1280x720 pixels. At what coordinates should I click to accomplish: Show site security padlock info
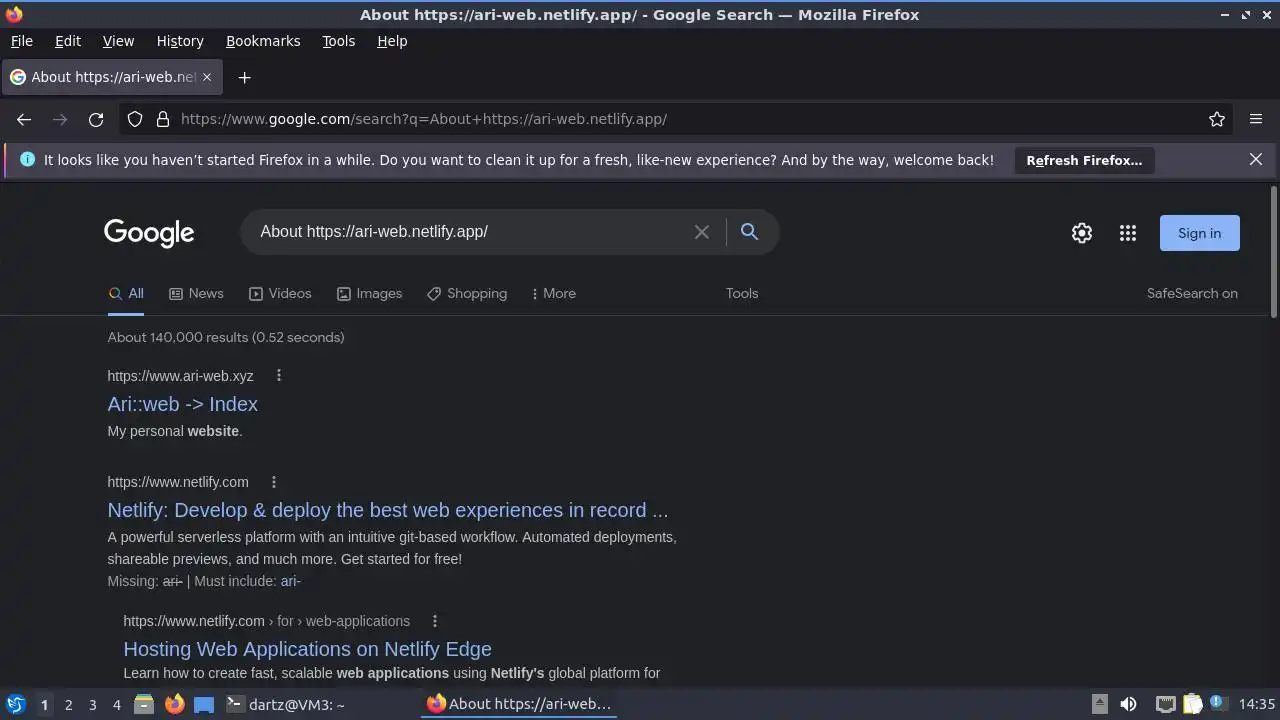pyautogui.click(x=163, y=119)
